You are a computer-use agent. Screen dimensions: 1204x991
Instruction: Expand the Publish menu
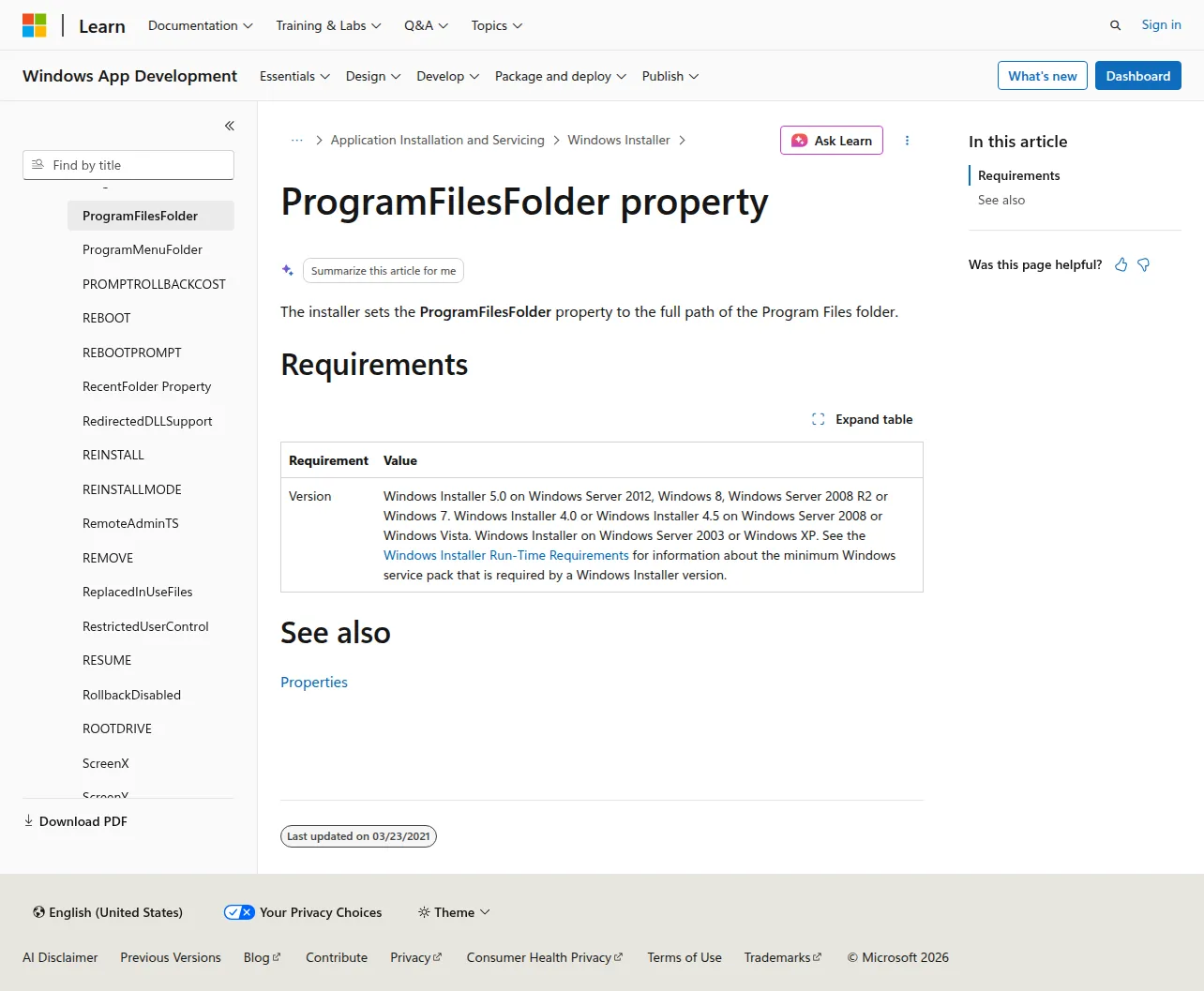(x=670, y=76)
